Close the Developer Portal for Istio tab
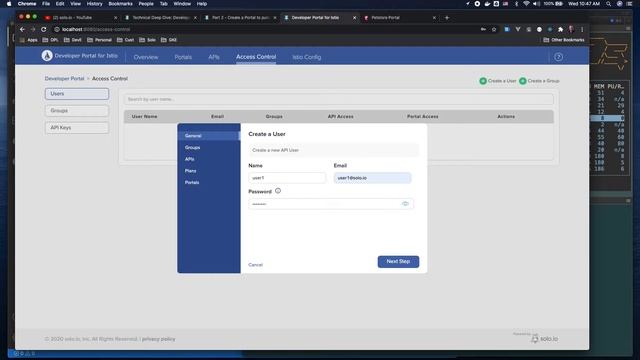The image size is (640, 360). (354, 18)
